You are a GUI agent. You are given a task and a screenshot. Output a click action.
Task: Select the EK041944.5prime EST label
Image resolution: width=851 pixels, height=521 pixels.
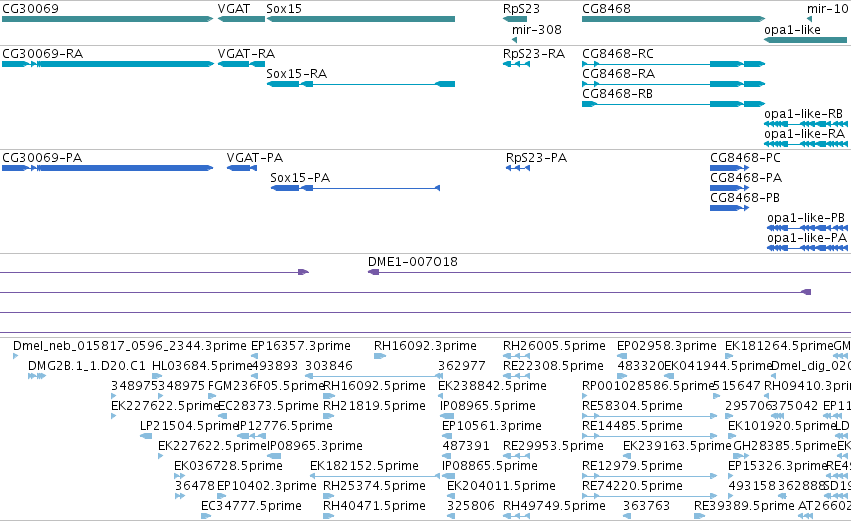point(718,366)
